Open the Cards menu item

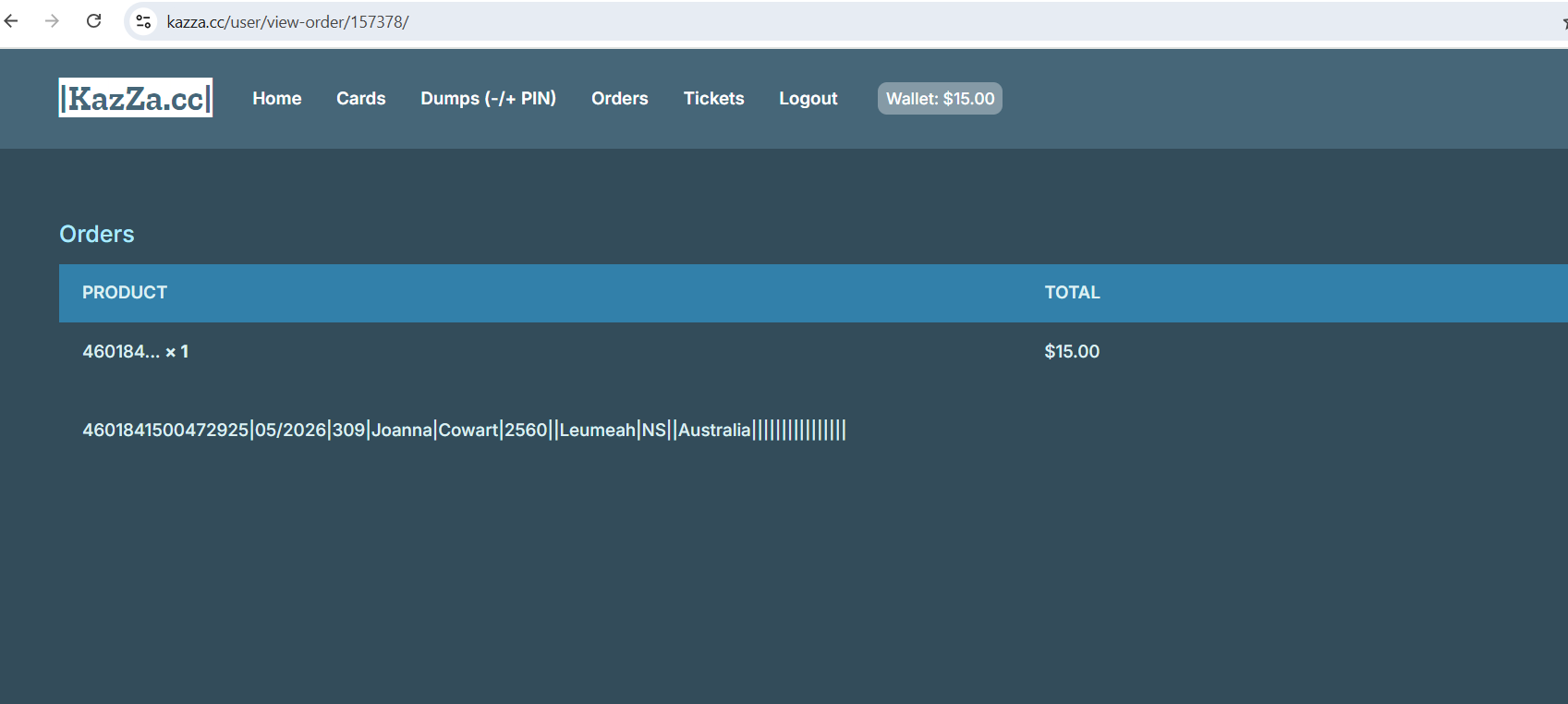coord(360,99)
